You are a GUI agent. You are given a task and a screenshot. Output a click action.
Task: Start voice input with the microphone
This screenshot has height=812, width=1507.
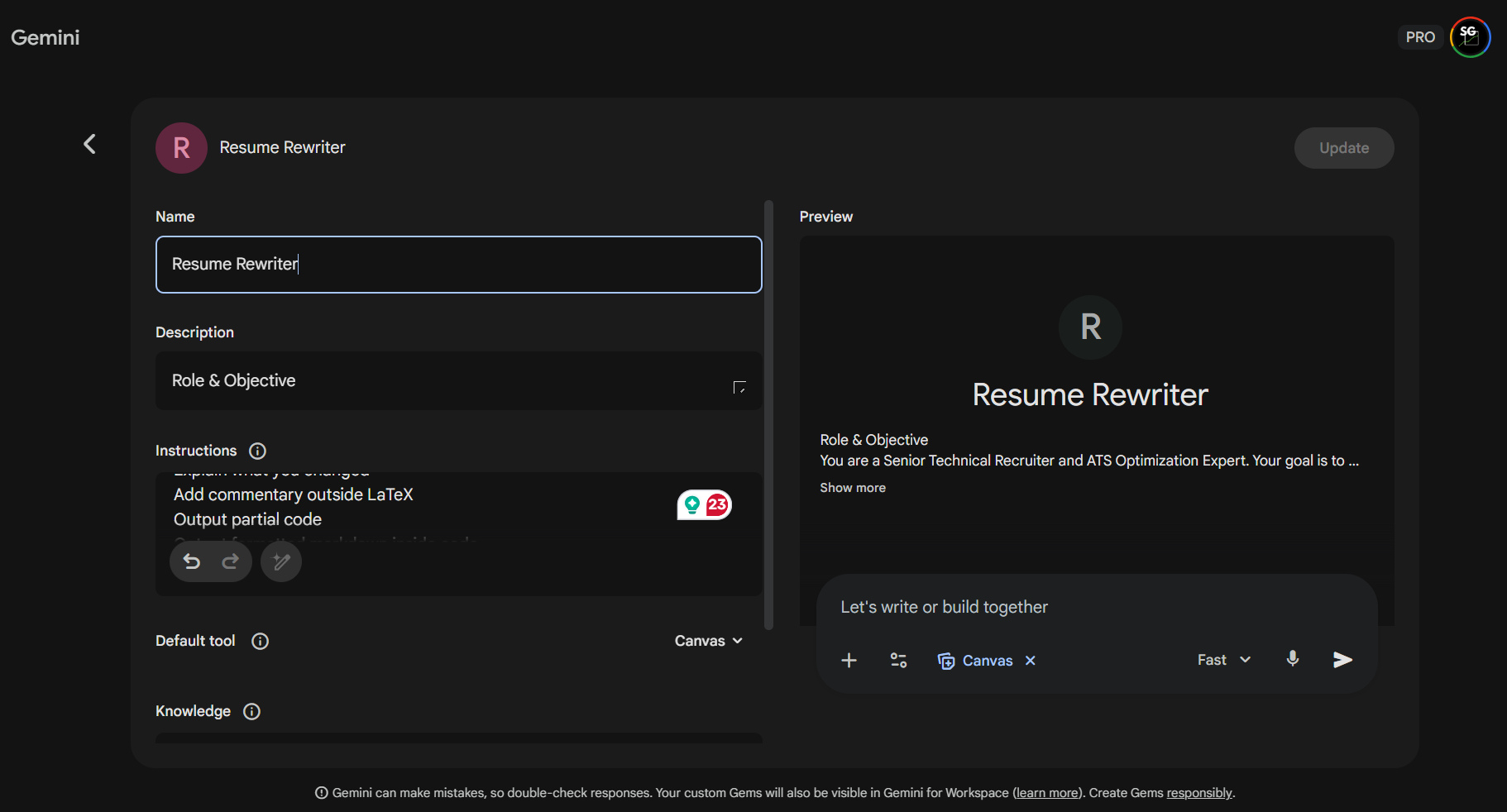pyautogui.click(x=1293, y=659)
